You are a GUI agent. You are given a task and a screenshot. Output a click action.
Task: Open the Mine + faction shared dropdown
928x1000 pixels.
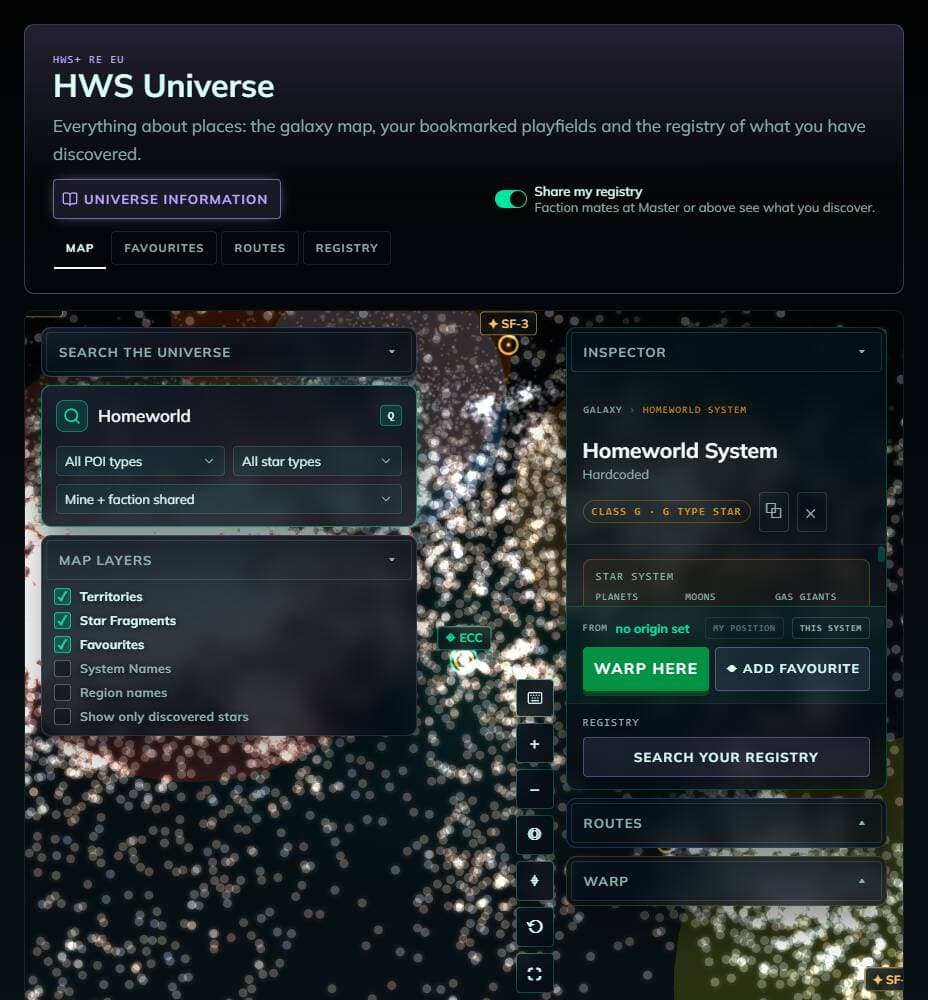(x=229, y=499)
